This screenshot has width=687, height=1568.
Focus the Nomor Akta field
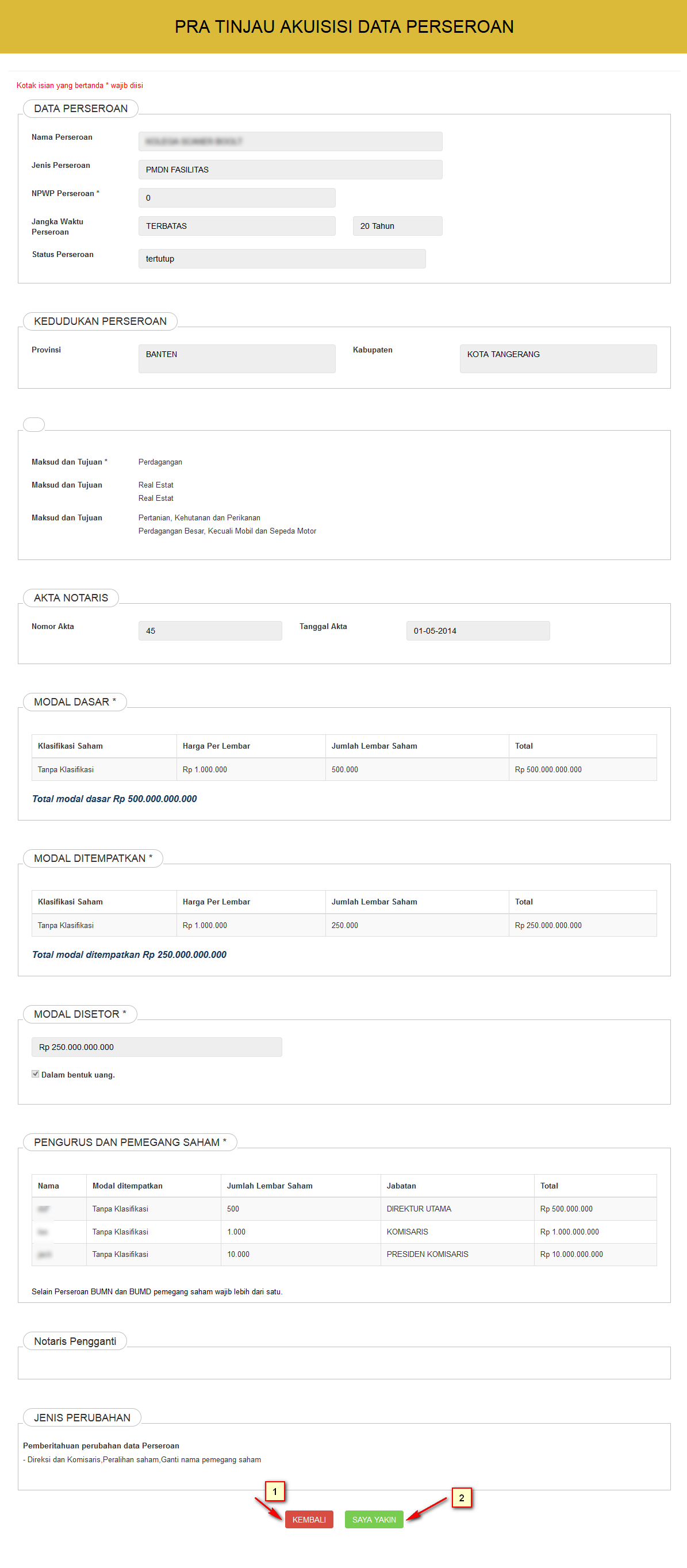pyautogui.click(x=210, y=631)
